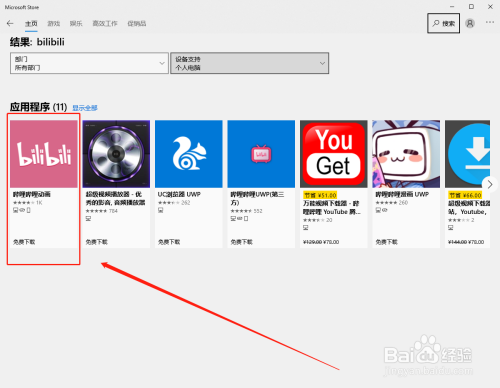Click 免费下载 under 哔哩哔哩UWP(第三方)
Viewport: 500px width, 388px height.
(241, 242)
